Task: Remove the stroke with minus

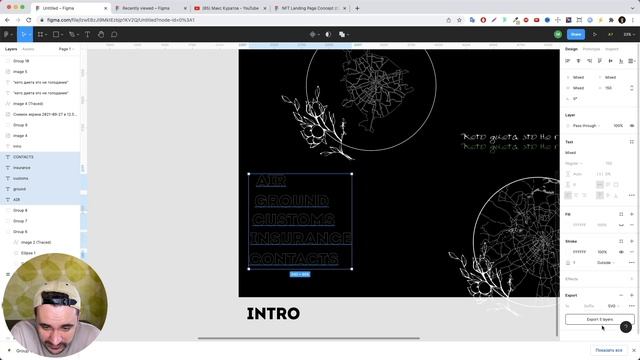Action: pyautogui.click(x=632, y=252)
